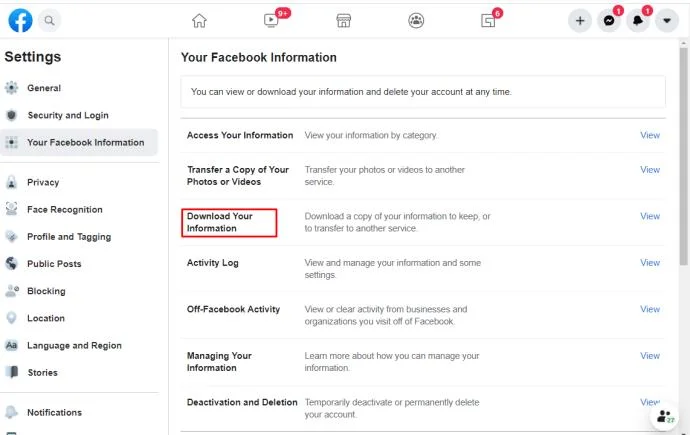Open the Marketplace storefront icon
690x435 pixels.
coord(344,20)
